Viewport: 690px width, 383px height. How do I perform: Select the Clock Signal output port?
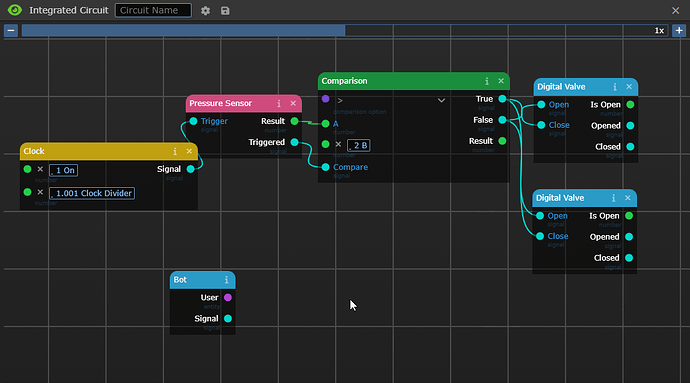tap(191, 169)
